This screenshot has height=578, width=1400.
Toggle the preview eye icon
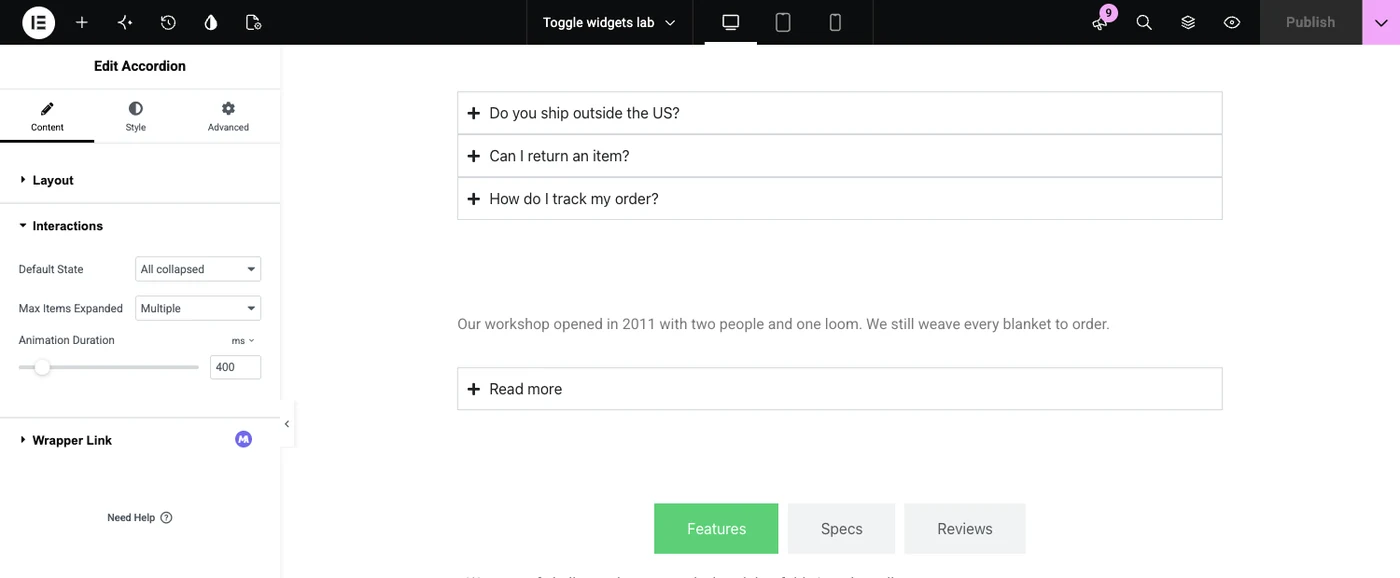tap(1232, 22)
